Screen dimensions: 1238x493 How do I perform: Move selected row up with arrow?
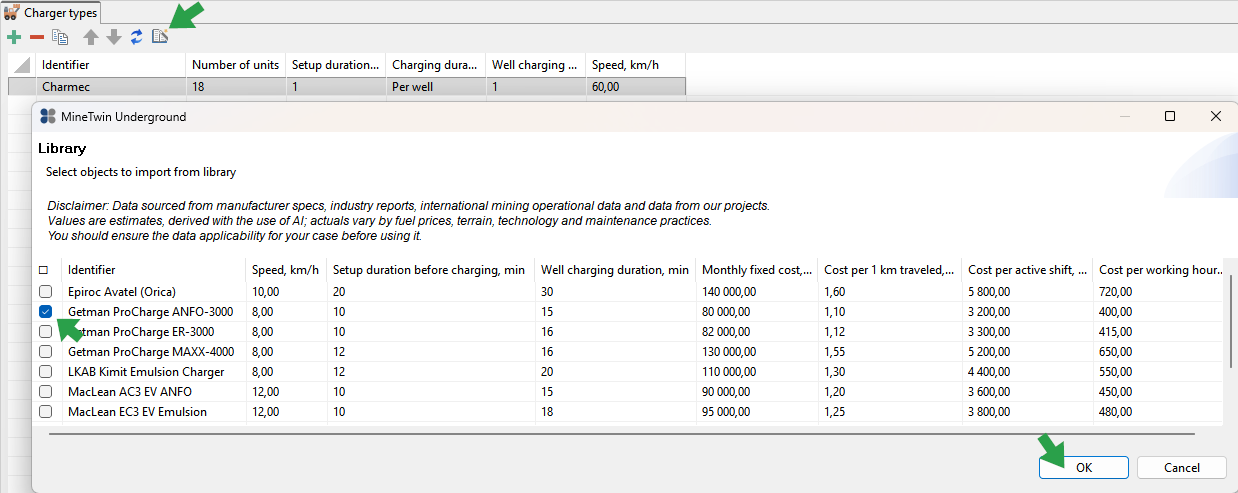tap(91, 37)
